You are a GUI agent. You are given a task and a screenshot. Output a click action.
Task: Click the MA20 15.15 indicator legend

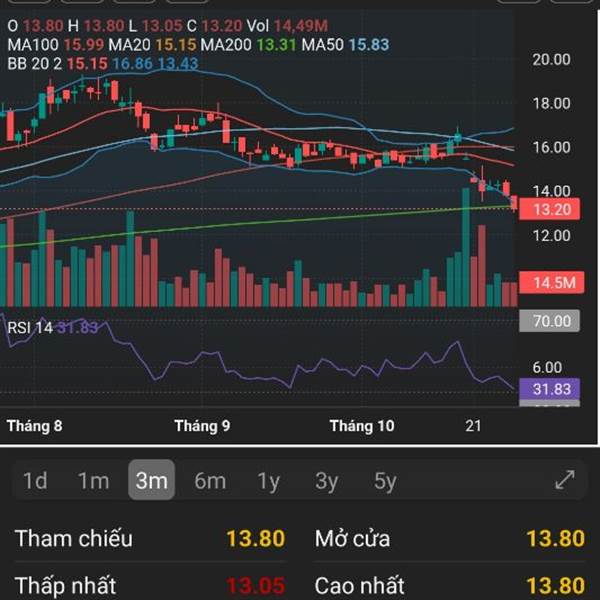click(x=152, y=45)
